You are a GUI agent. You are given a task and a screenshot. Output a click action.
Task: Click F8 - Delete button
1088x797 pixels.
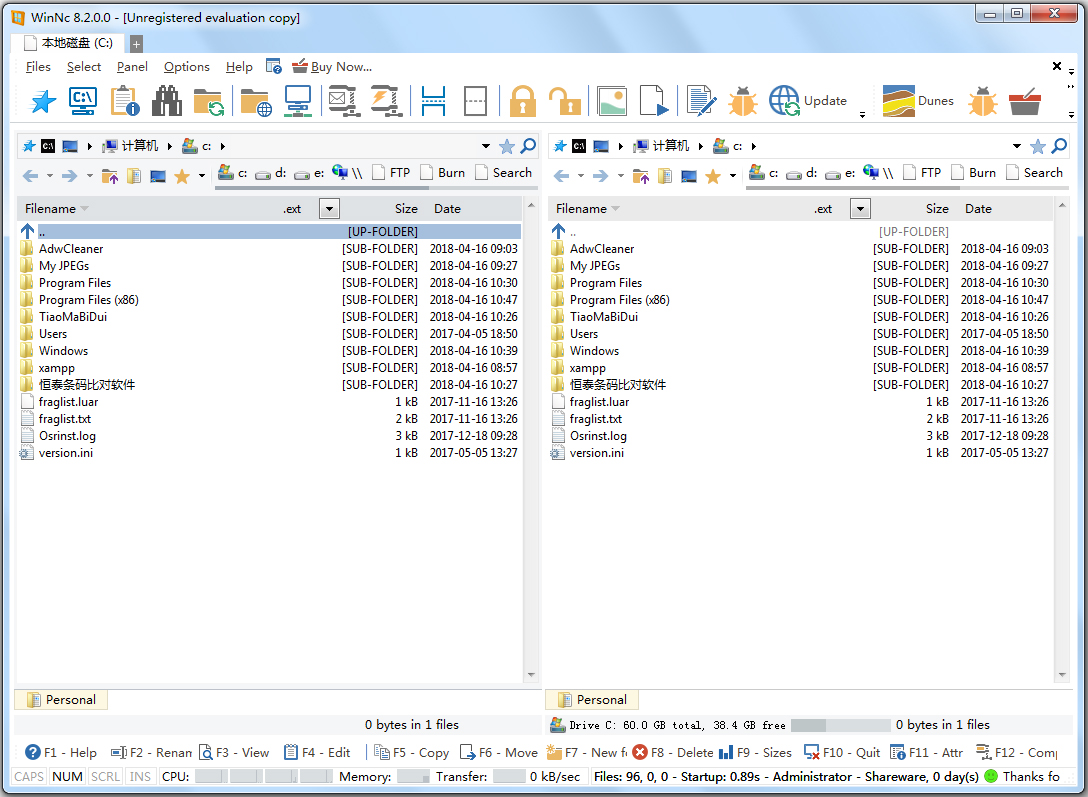tap(673, 753)
